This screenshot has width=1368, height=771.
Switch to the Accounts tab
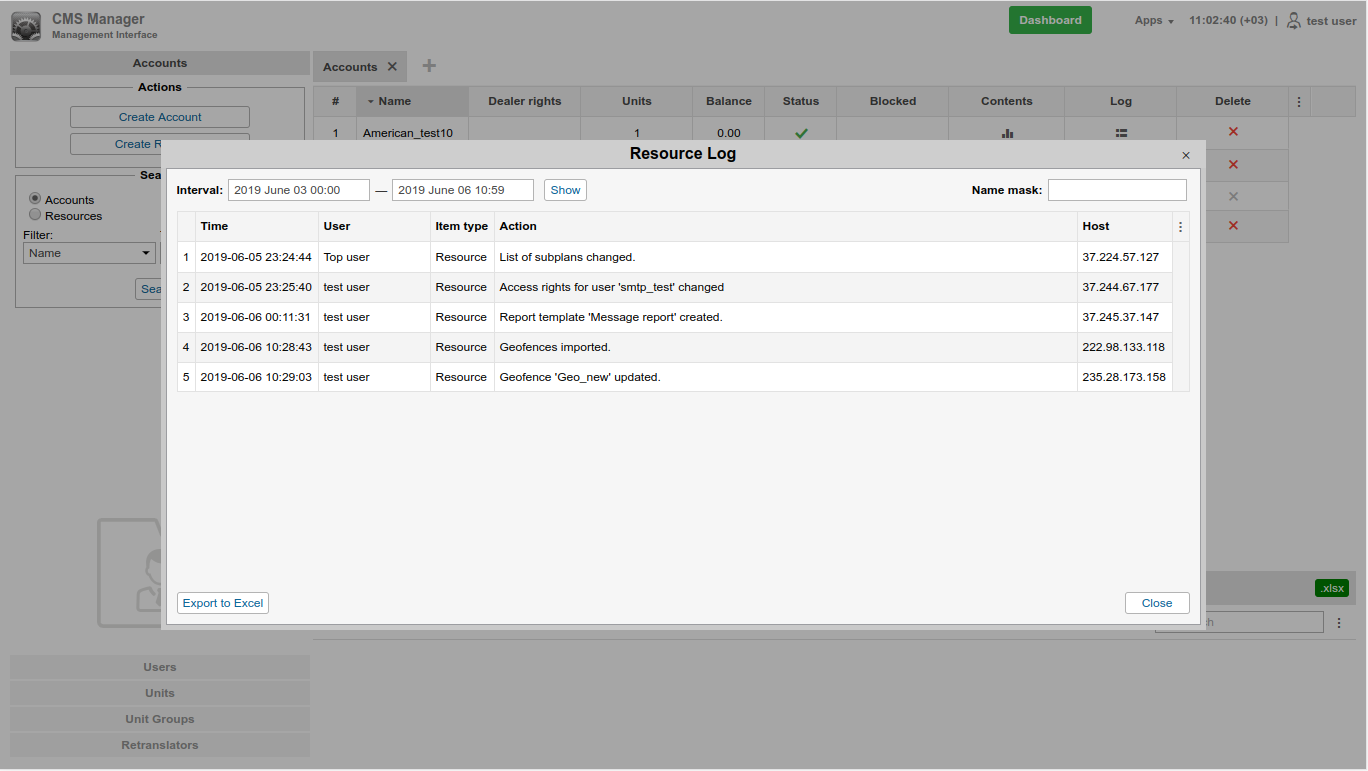point(349,66)
